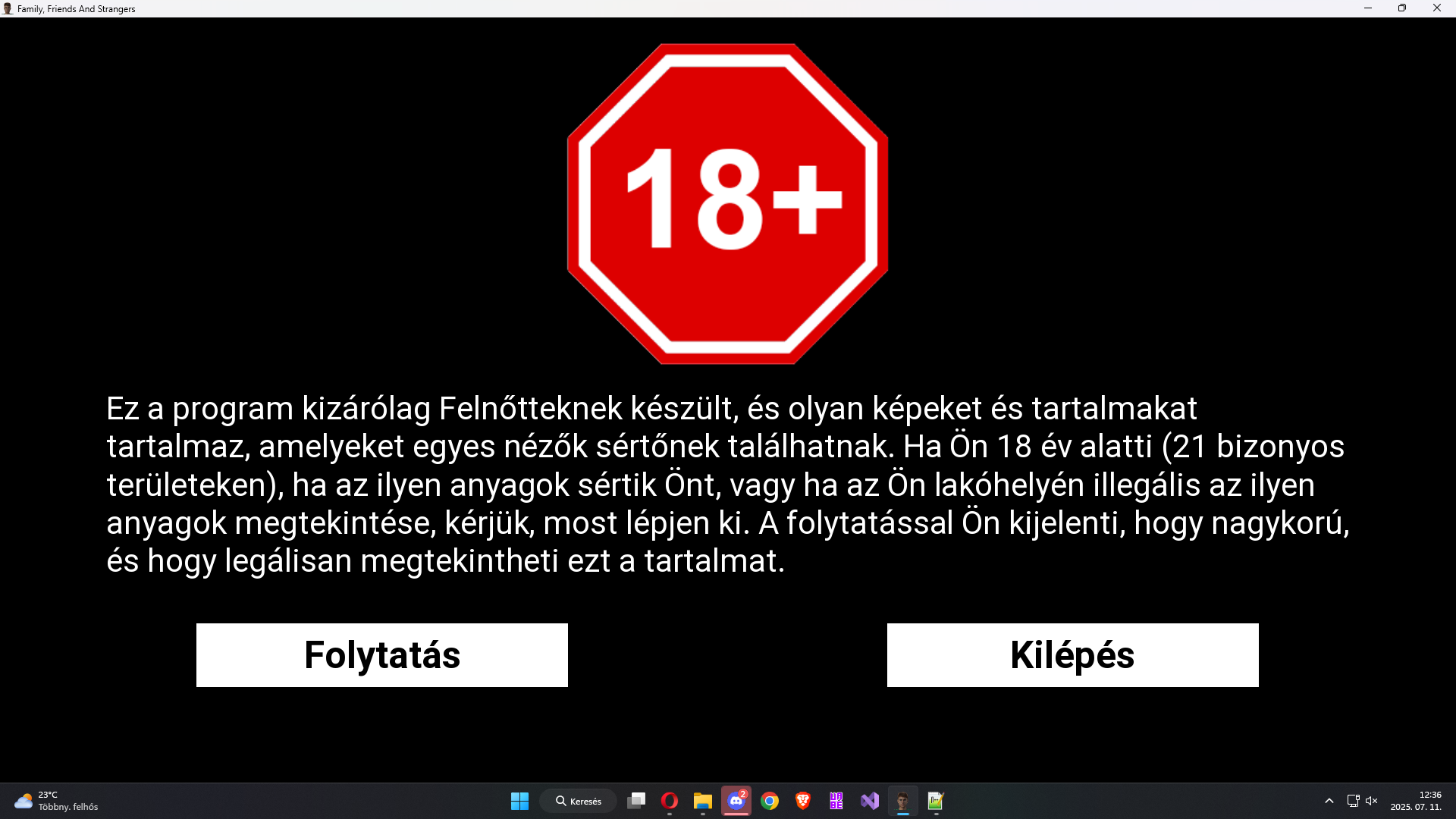This screenshot has width=1456, height=819.
Task: Open the Notepad++ taskbar icon
Action: click(936, 801)
